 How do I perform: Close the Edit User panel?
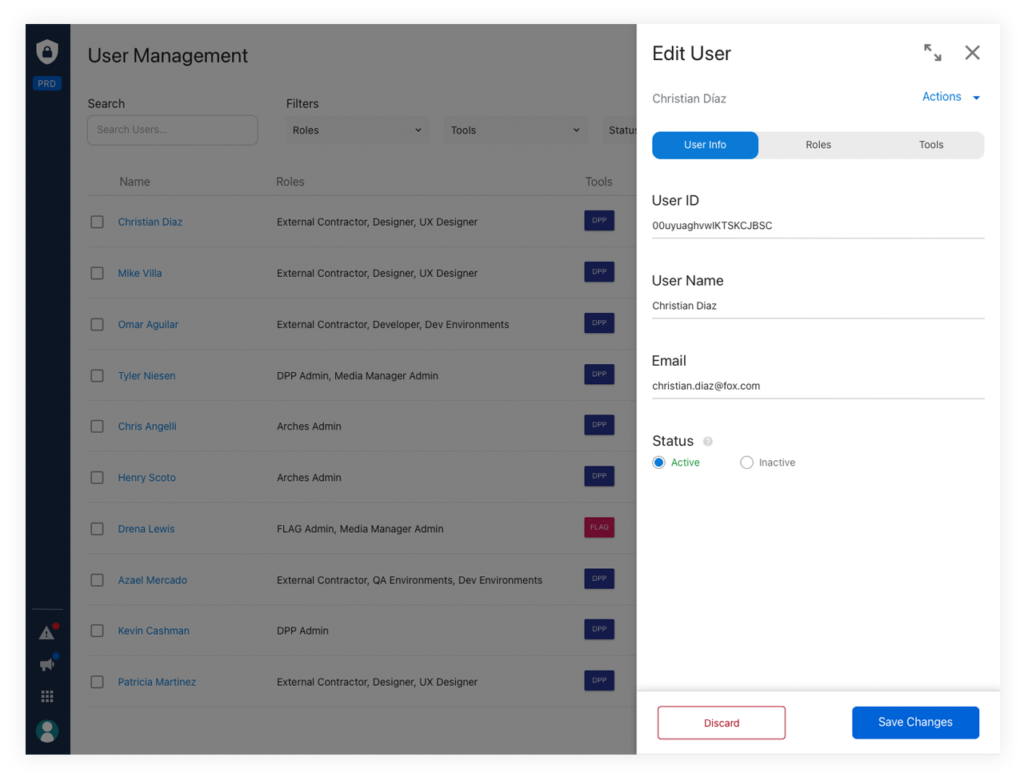(x=972, y=53)
